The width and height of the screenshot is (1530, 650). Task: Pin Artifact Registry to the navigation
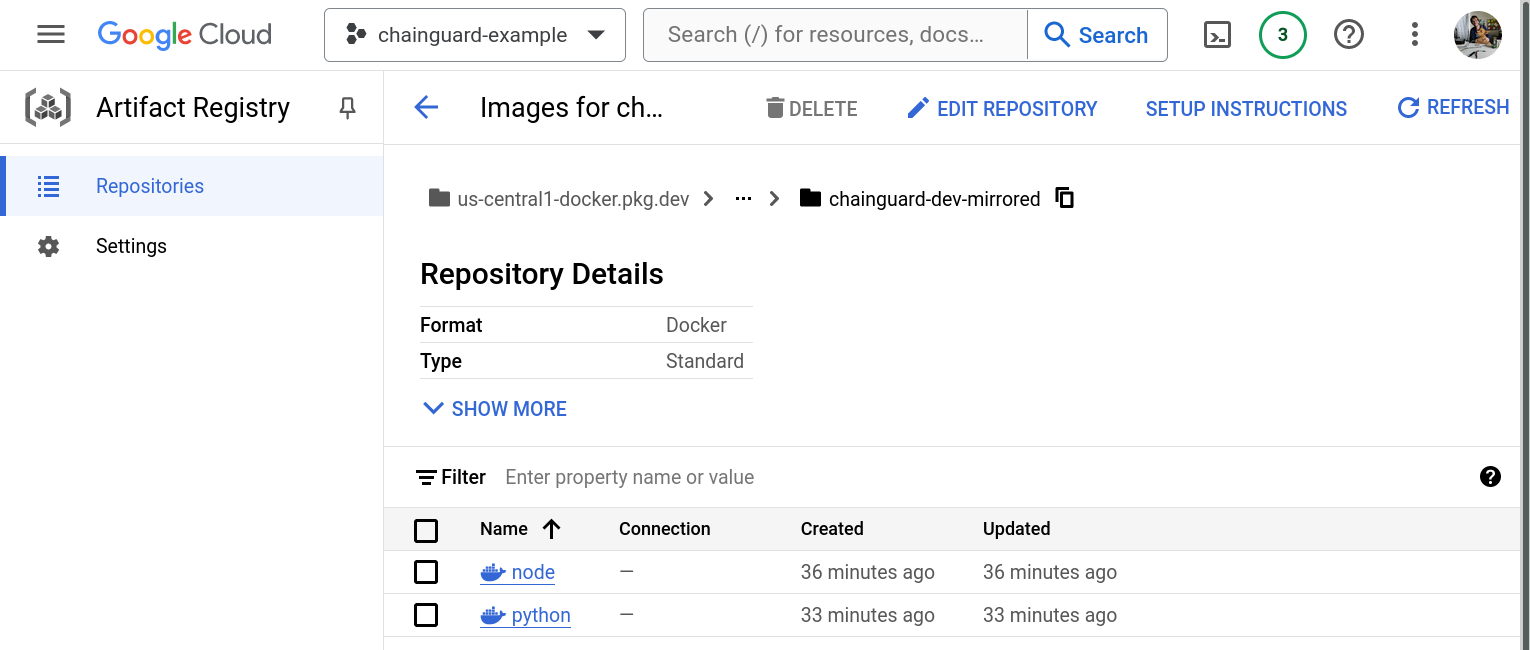[x=347, y=108]
